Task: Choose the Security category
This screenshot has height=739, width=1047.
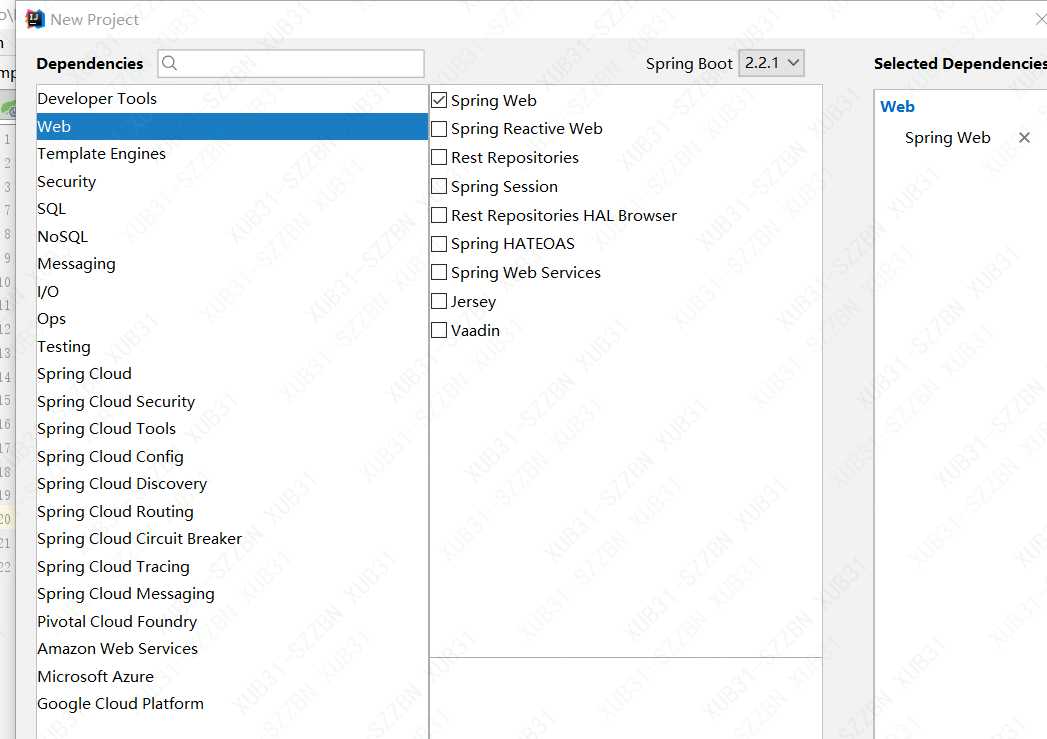Action: coord(232,182)
